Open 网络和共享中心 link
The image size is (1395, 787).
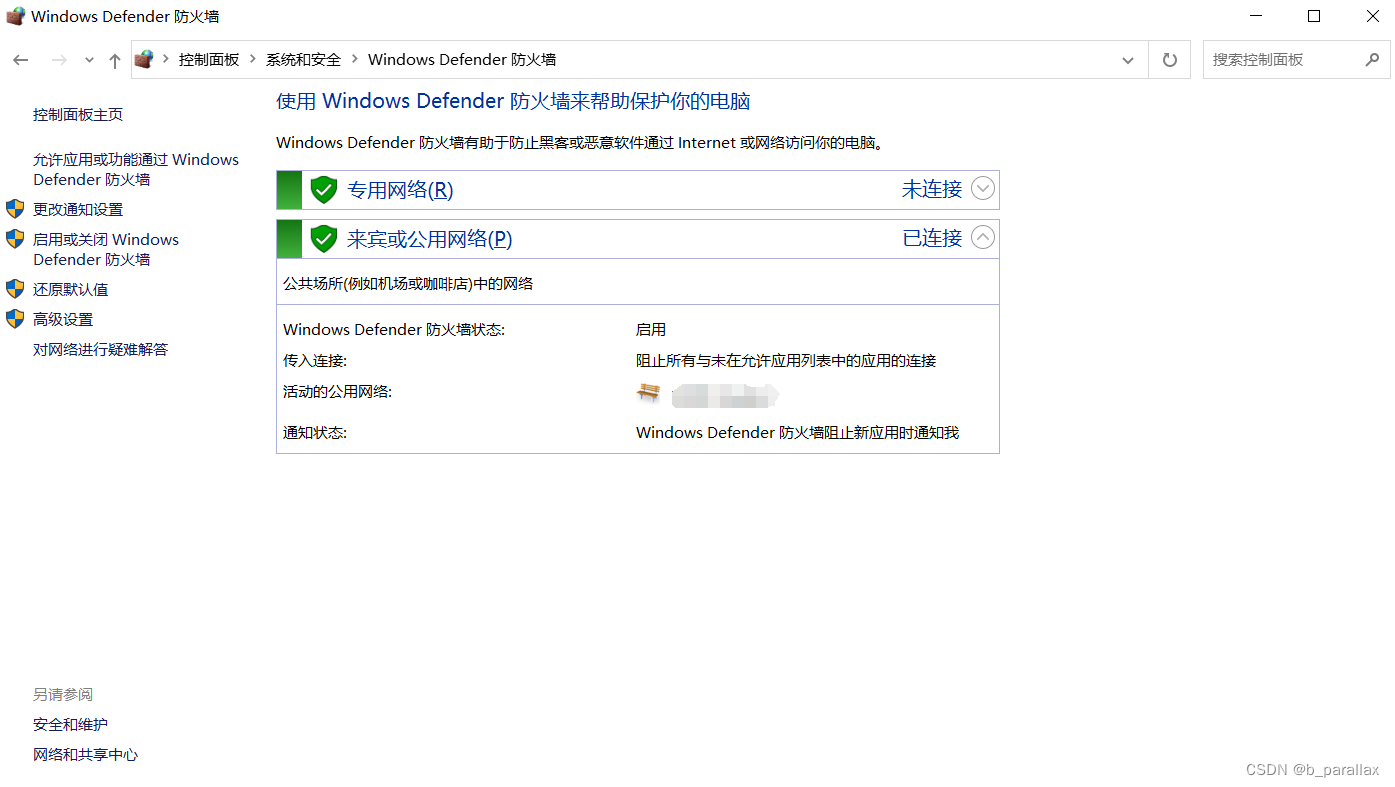click(85, 755)
